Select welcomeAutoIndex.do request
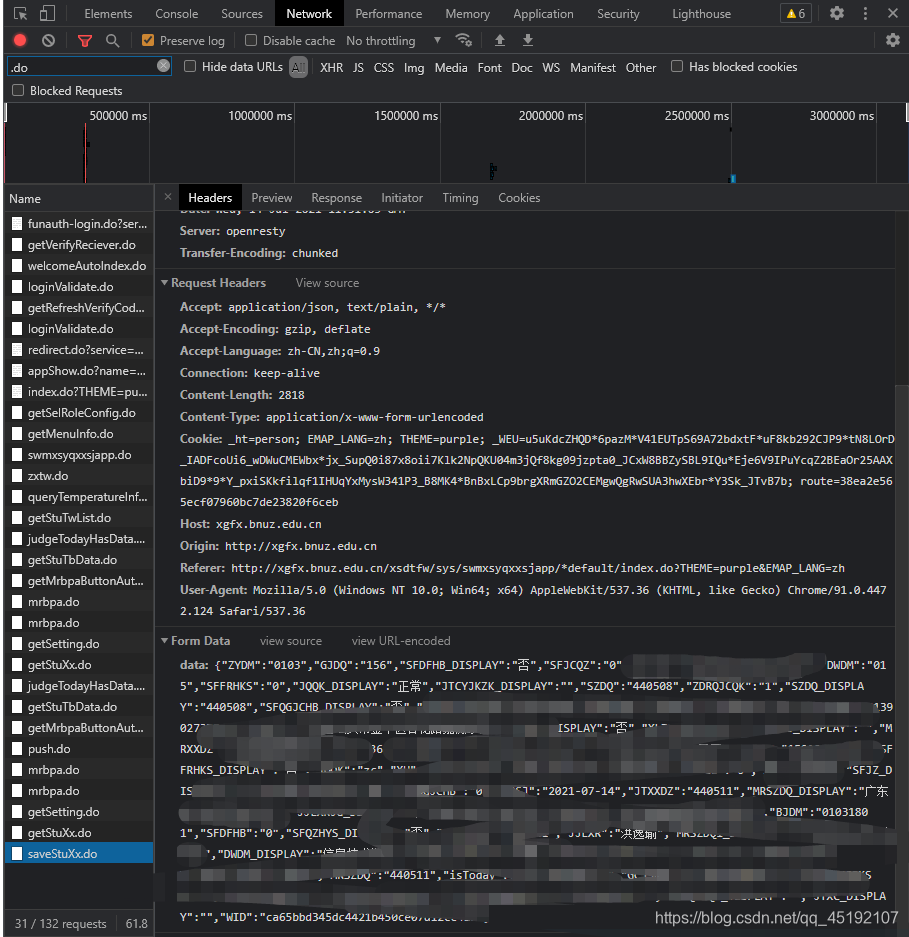The image size is (909, 937). pos(79,265)
